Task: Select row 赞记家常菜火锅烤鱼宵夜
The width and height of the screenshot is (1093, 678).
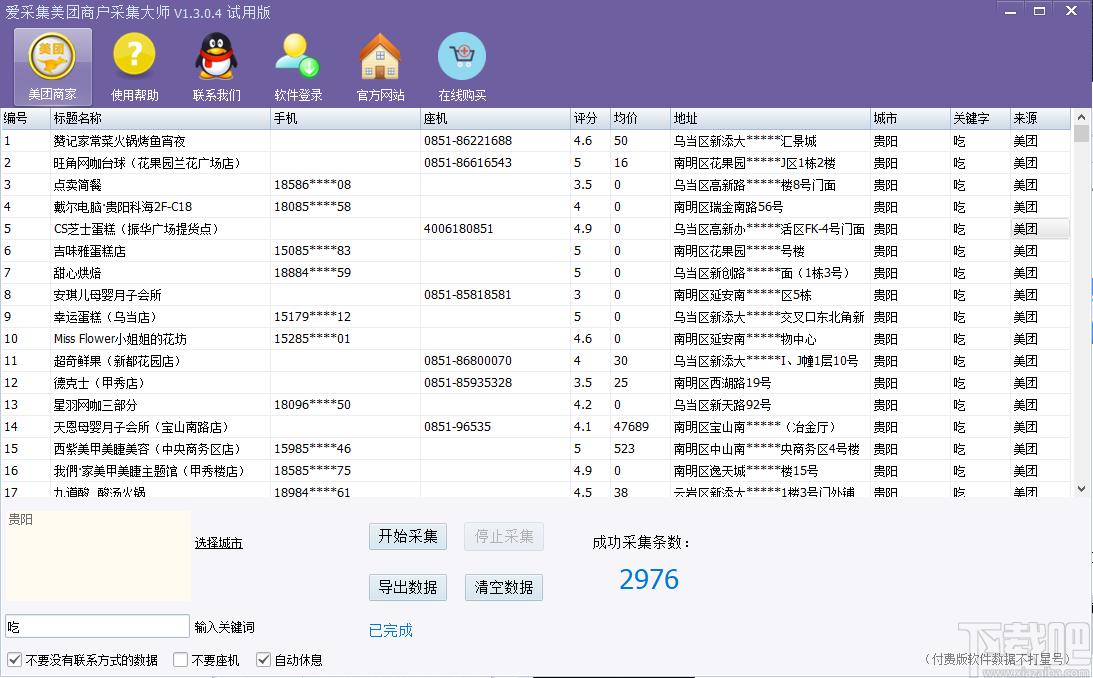Action: click(535, 141)
